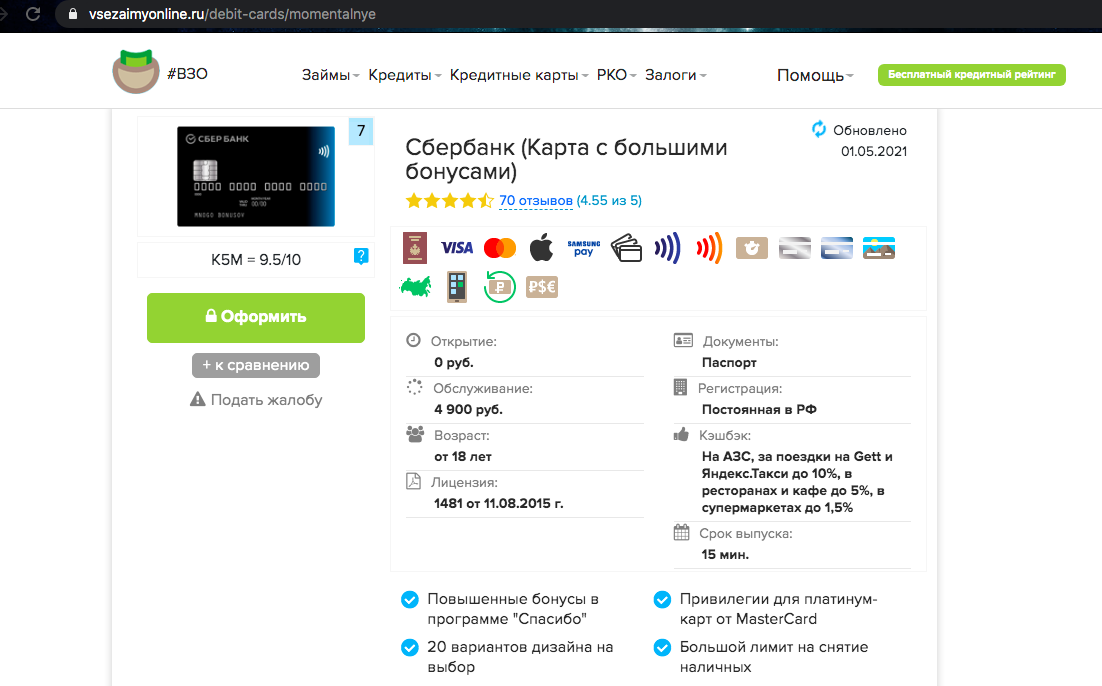Click checkmark next to Большой лимит на снятие
Screen dimensions: 1102x686
coord(662,647)
